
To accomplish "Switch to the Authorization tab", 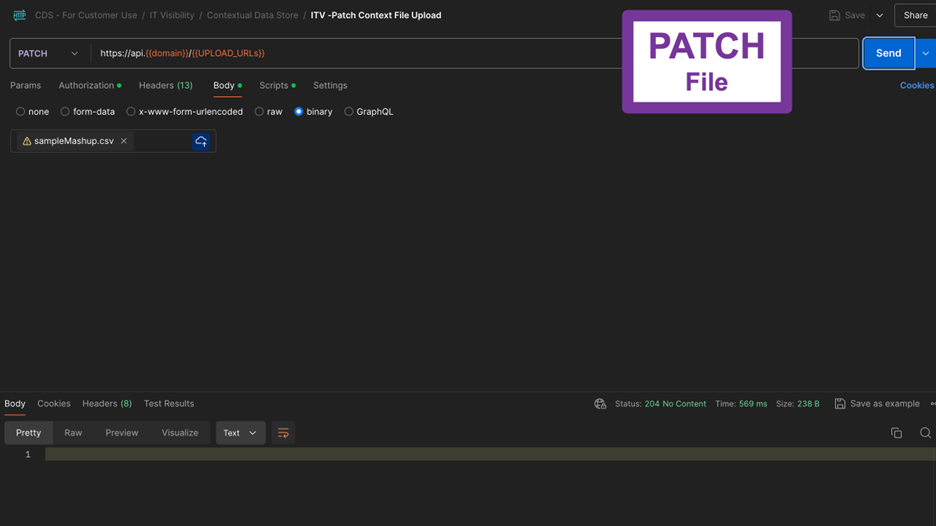I will [86, 85].
